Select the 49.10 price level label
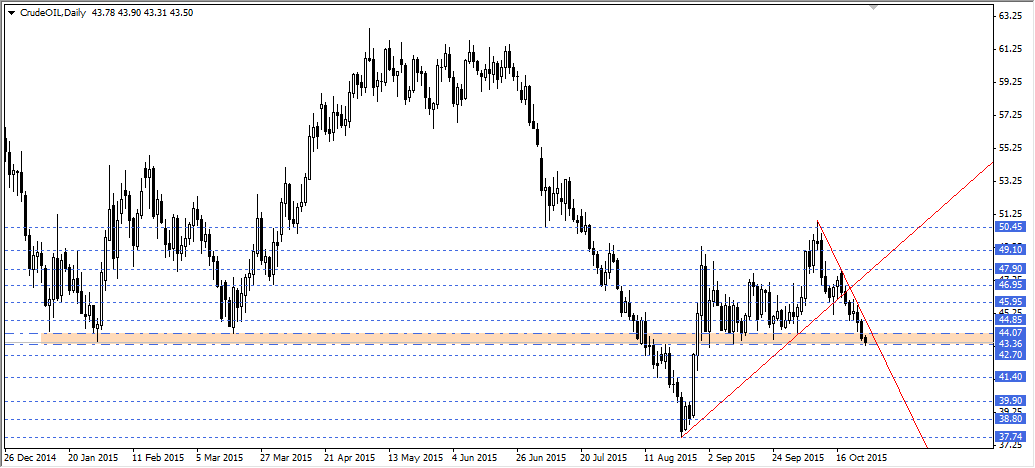The image size is (1035, 468). pyautogui.click(x=1010, y=250)
